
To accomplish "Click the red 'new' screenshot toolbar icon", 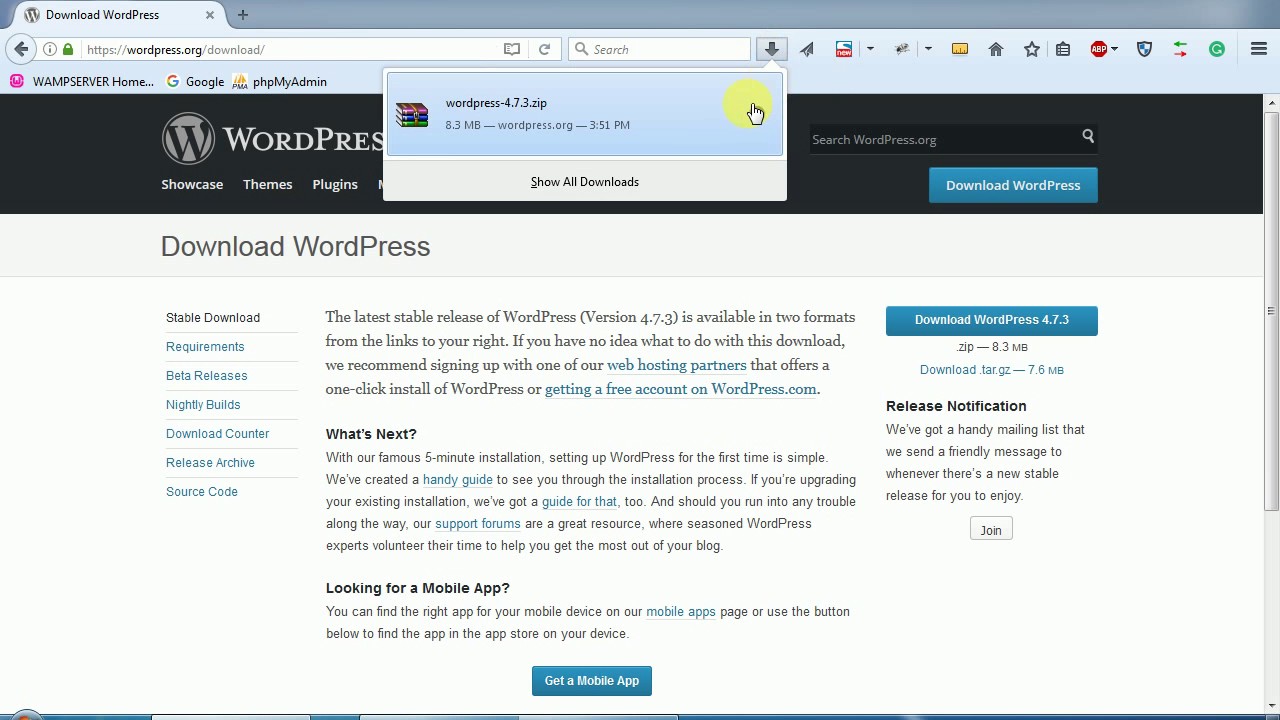I will [844, 49].
